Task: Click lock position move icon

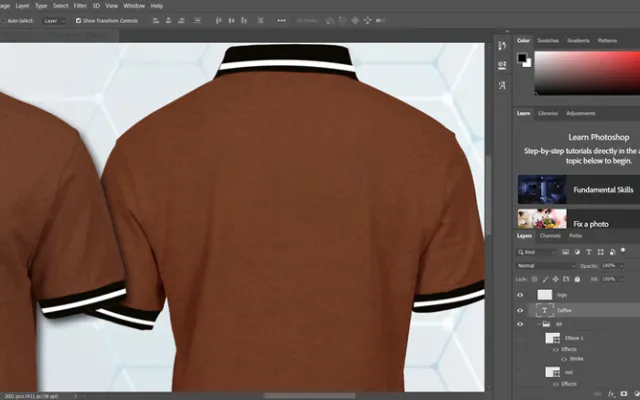Action: (556, 280)
